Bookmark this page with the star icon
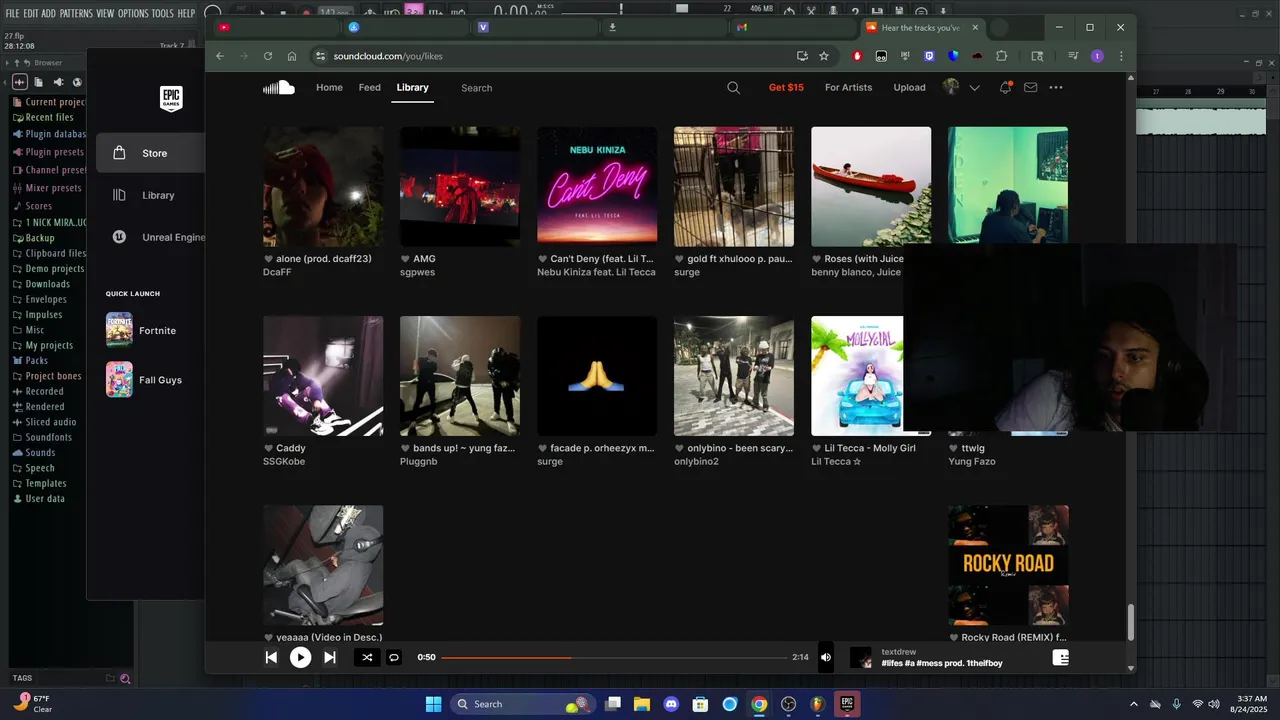Viewport: 1280px width, 720px height. [x=824, y=56]
